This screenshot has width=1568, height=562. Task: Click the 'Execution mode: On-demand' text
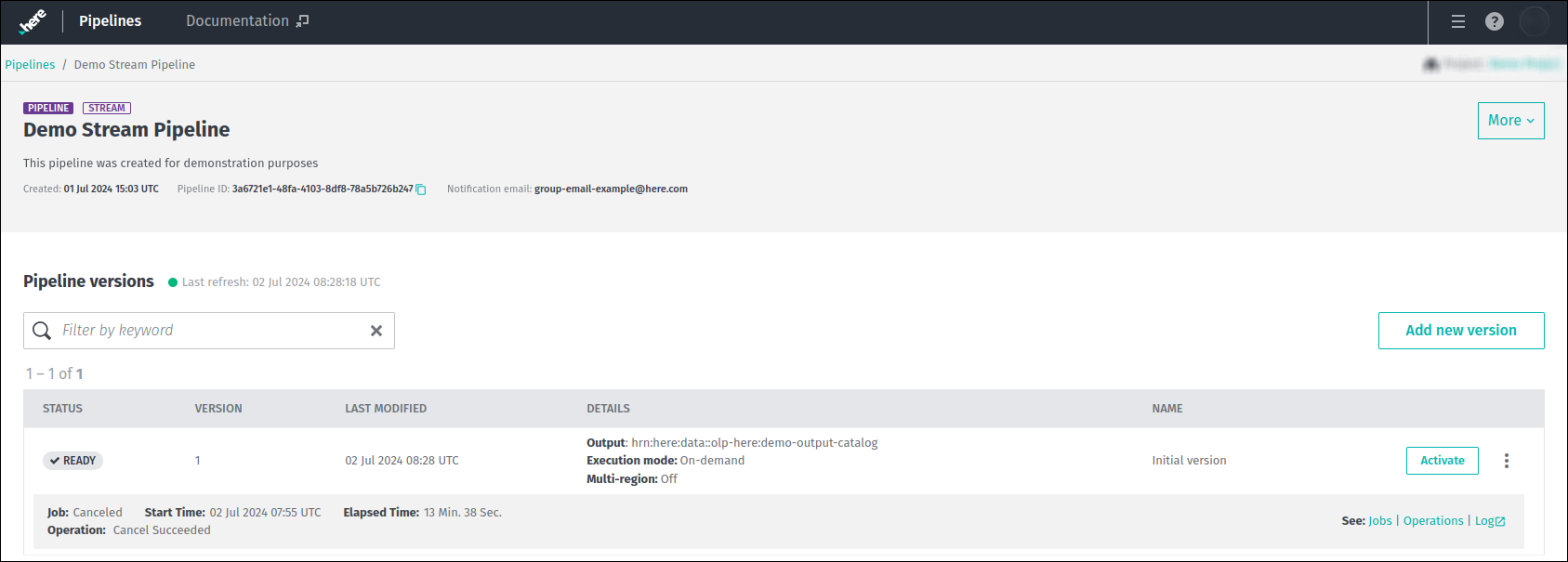[x=665, y=461]
